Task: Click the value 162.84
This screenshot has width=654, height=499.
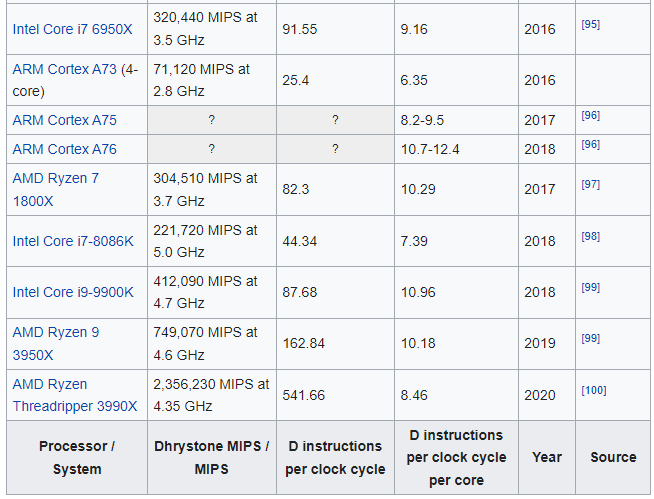Action: coord(304,343)
